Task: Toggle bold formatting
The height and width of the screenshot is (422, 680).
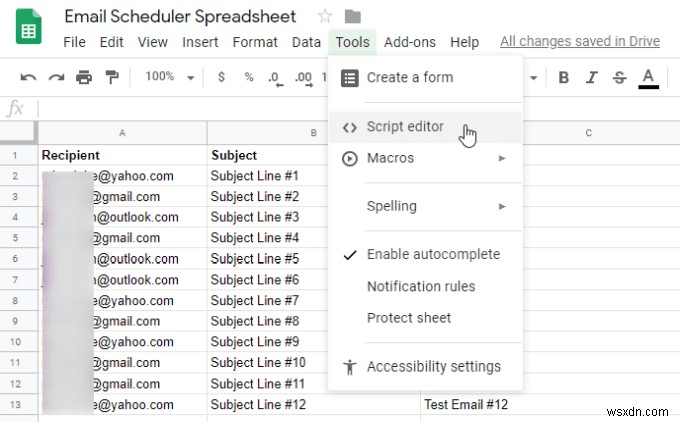Action: point(564,77)
